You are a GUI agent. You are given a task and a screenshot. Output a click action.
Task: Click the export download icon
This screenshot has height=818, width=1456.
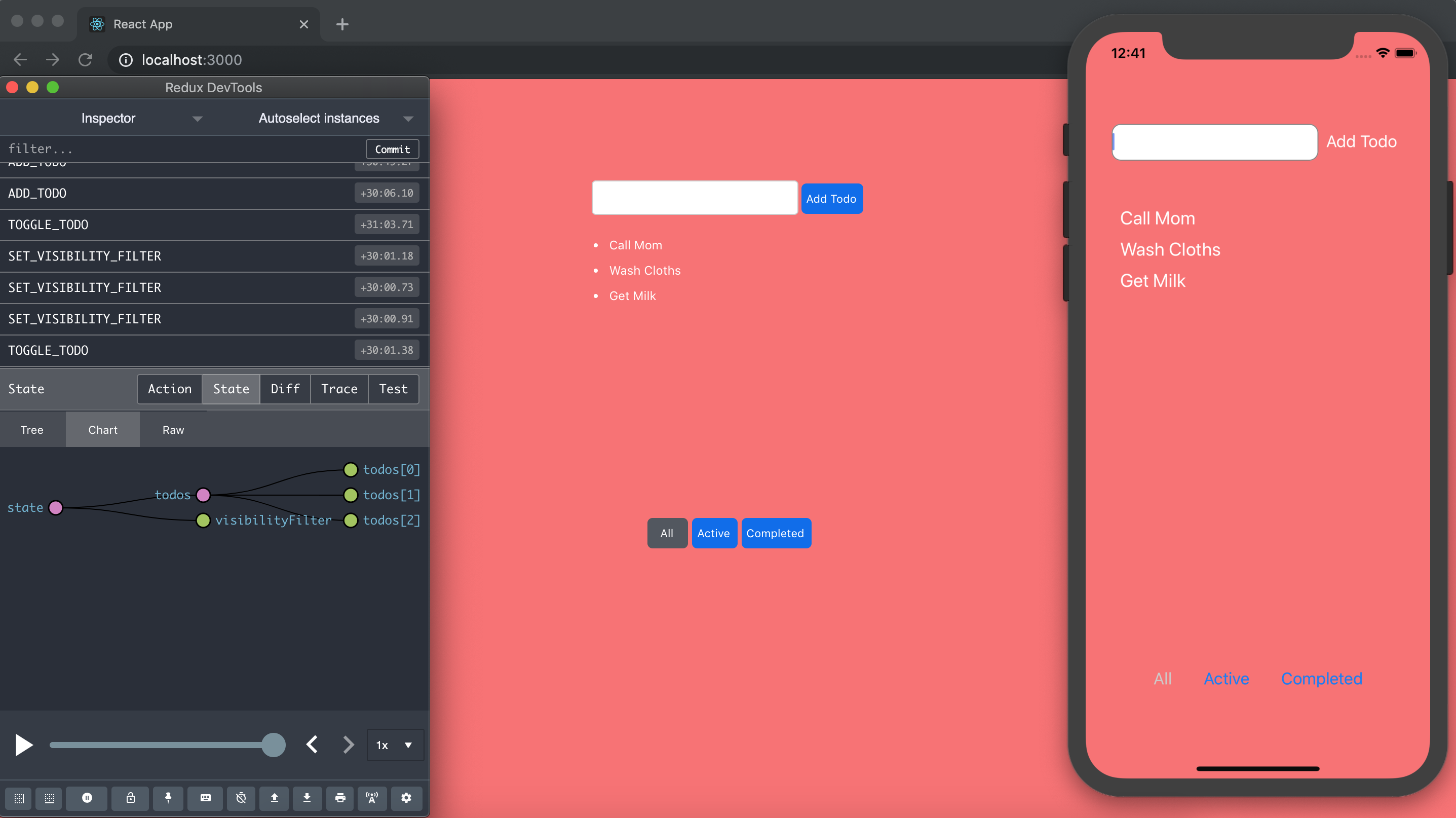307,798
